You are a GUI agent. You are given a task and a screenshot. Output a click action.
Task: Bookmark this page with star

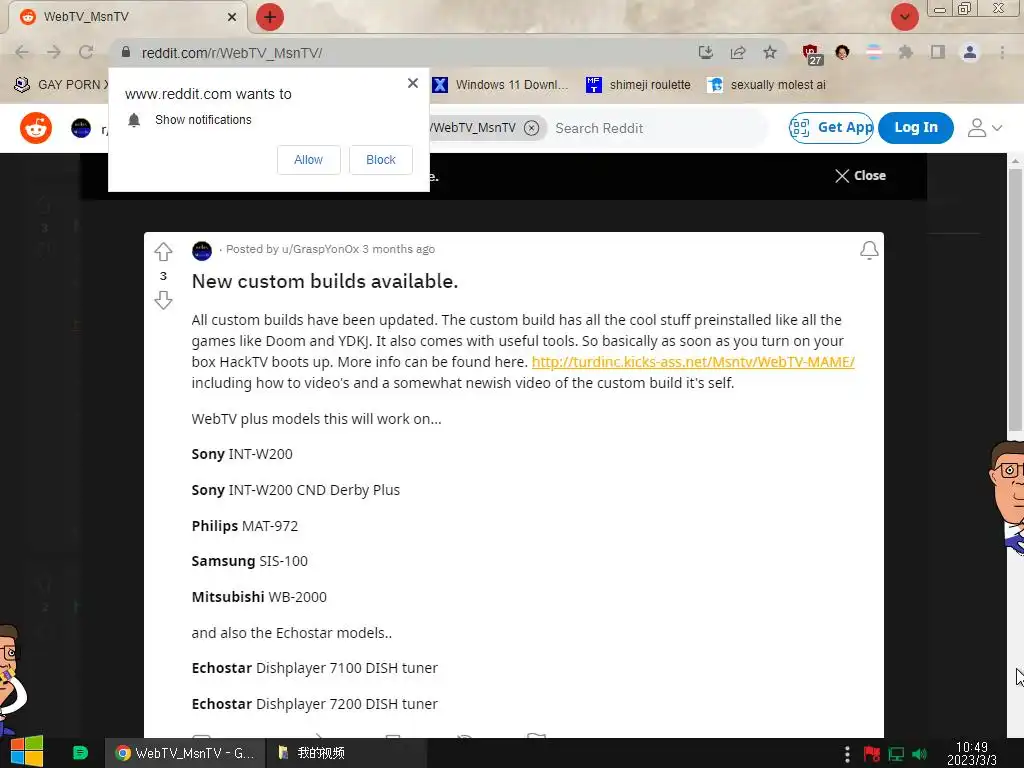770,52
